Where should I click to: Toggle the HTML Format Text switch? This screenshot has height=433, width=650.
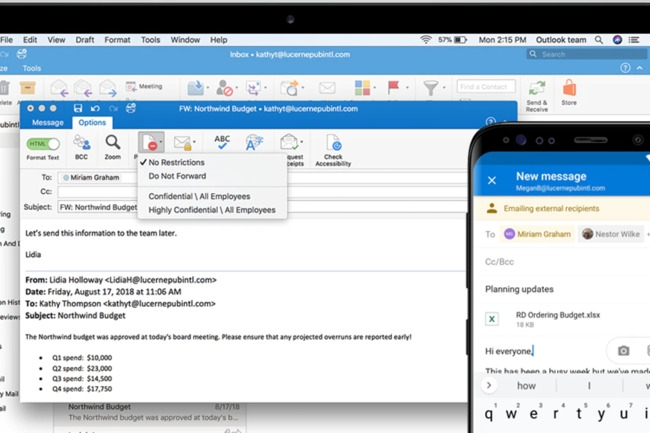click(43, 144)
